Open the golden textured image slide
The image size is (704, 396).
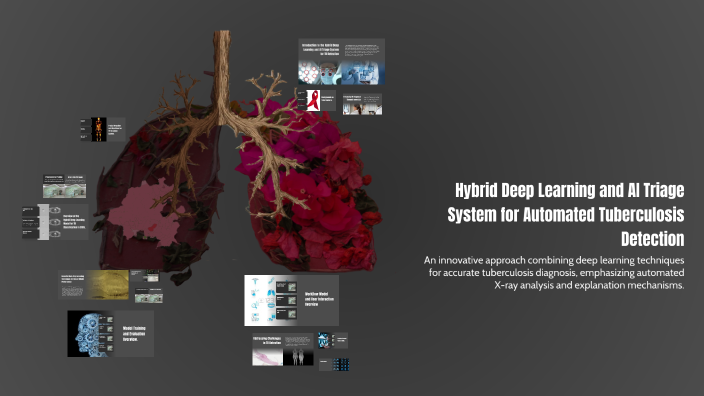93,285
